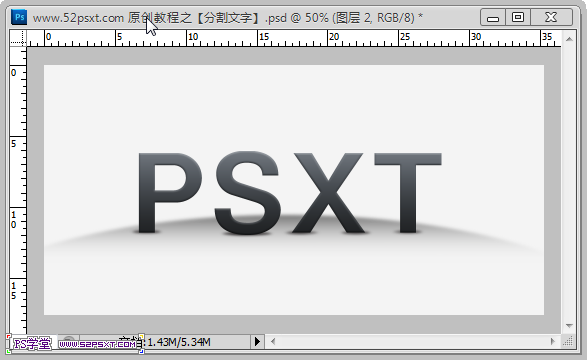Screen dimensions: 587x360
Task: Minimize the document window
Action: pyautogui.click(x=493, y=18)
